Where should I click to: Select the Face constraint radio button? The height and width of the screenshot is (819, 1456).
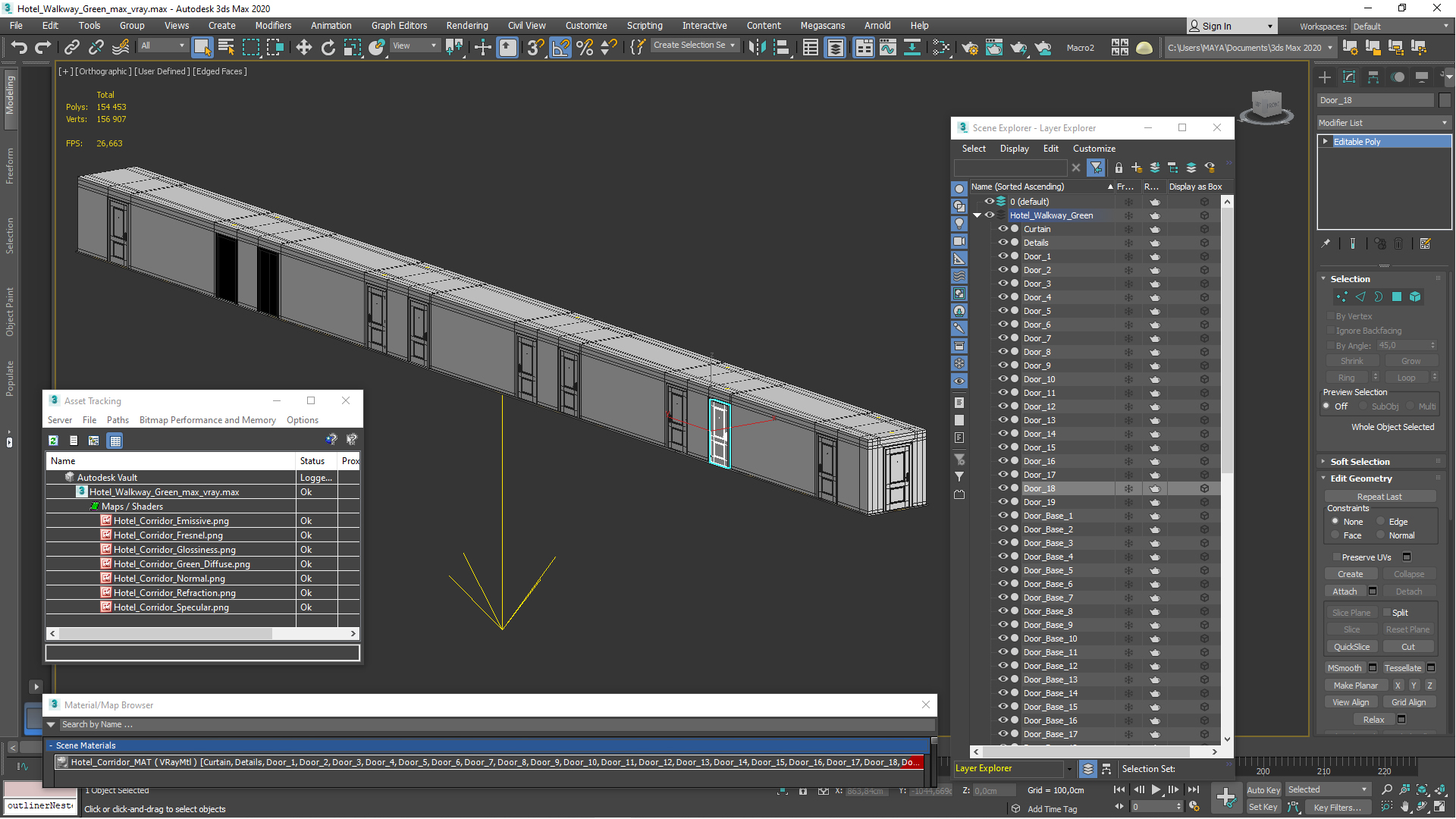pyautogui.click(x=1335, y=535)
